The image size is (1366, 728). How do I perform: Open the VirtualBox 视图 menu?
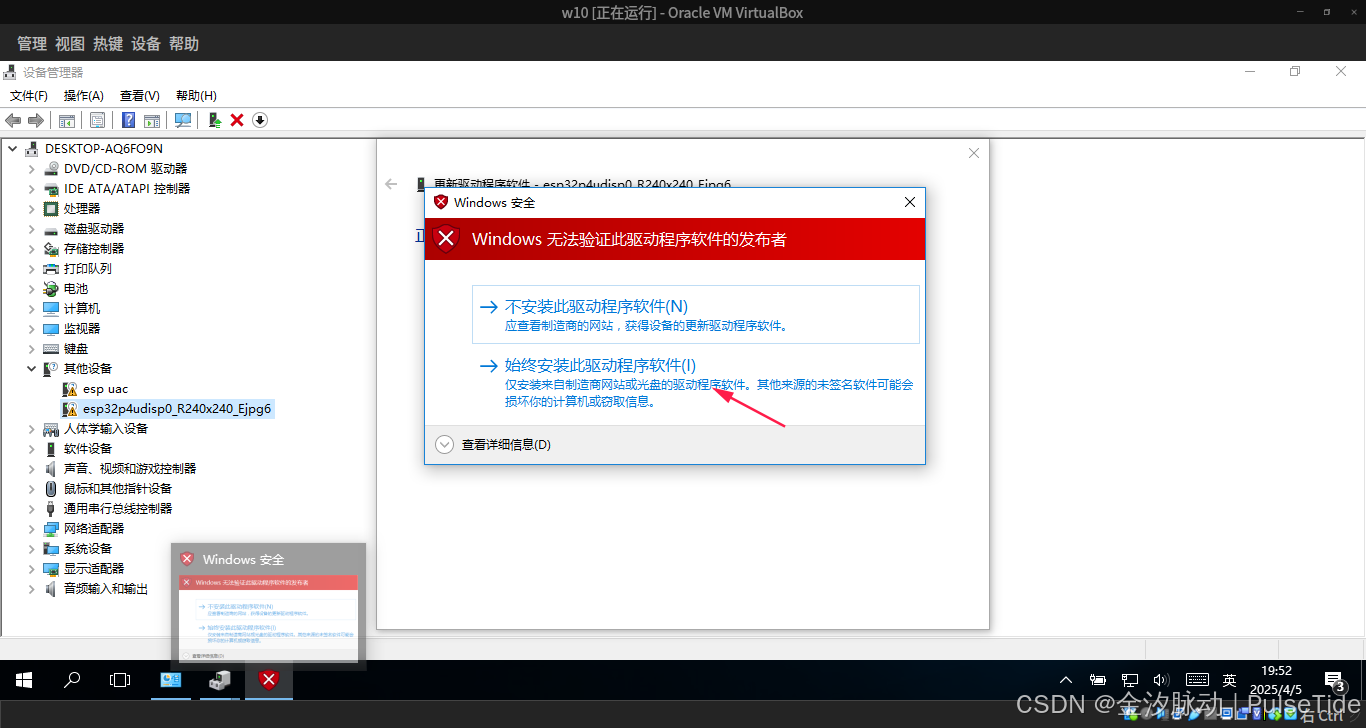click(x=70, y=44)
